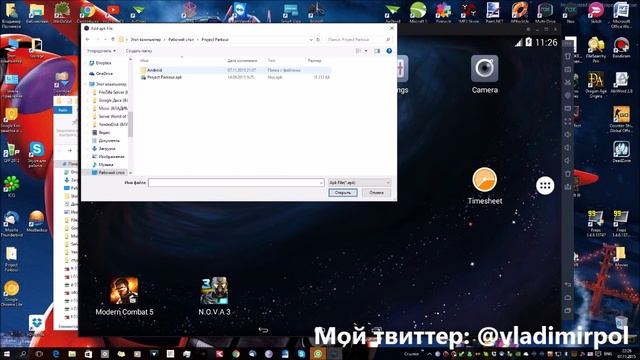
Task: Open the taskbar search icon
Action: tap(23, 354)
